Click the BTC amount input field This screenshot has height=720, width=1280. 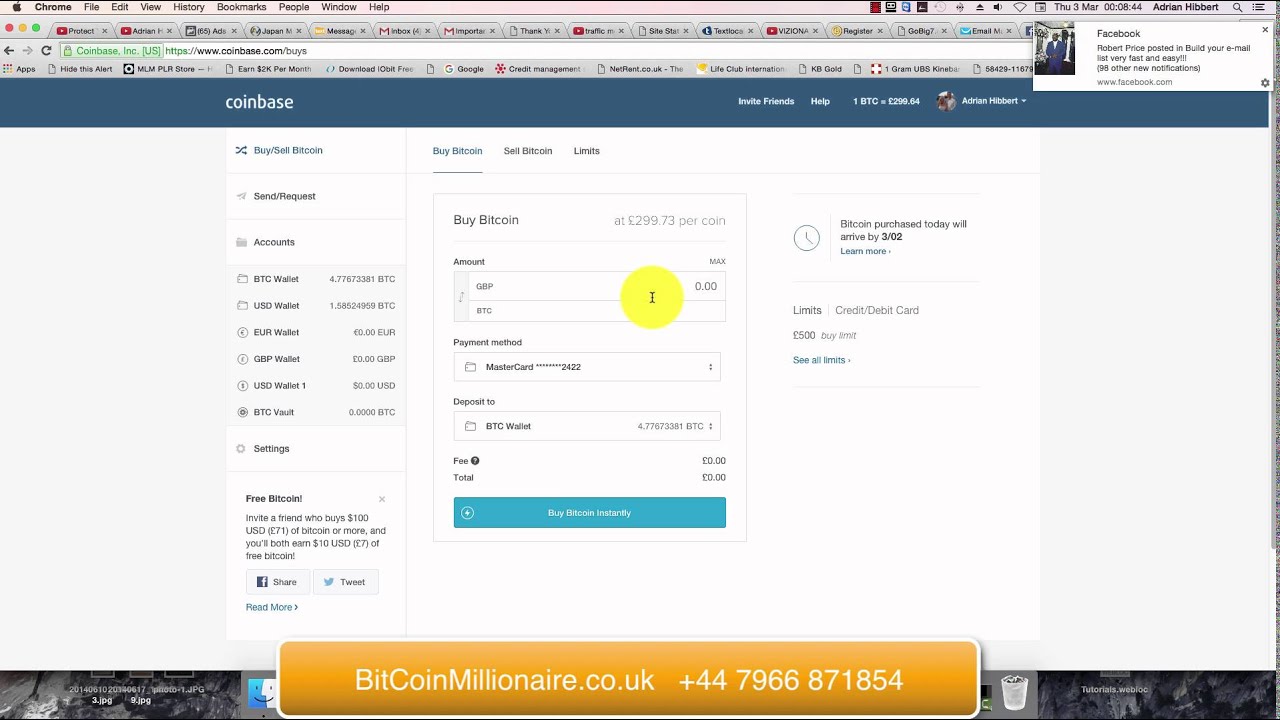597,310
